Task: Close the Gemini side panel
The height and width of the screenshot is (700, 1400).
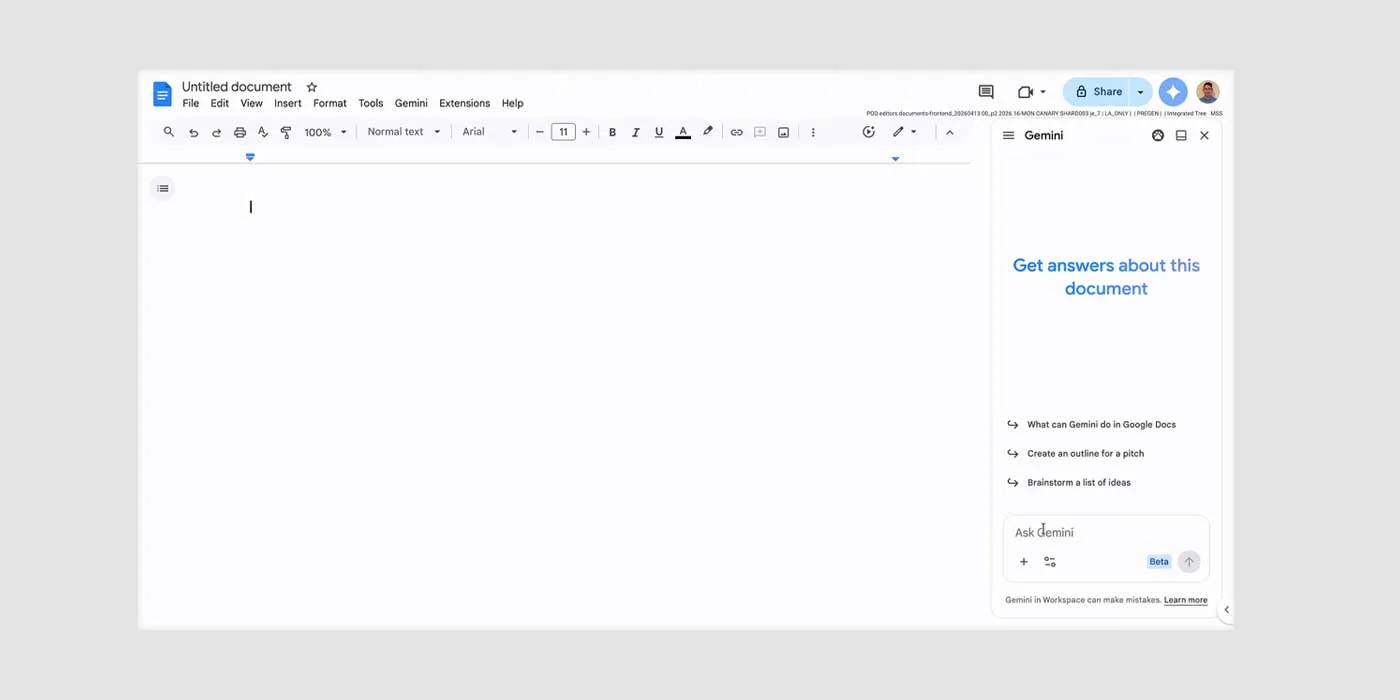Action: click(x=1204, y=136)
